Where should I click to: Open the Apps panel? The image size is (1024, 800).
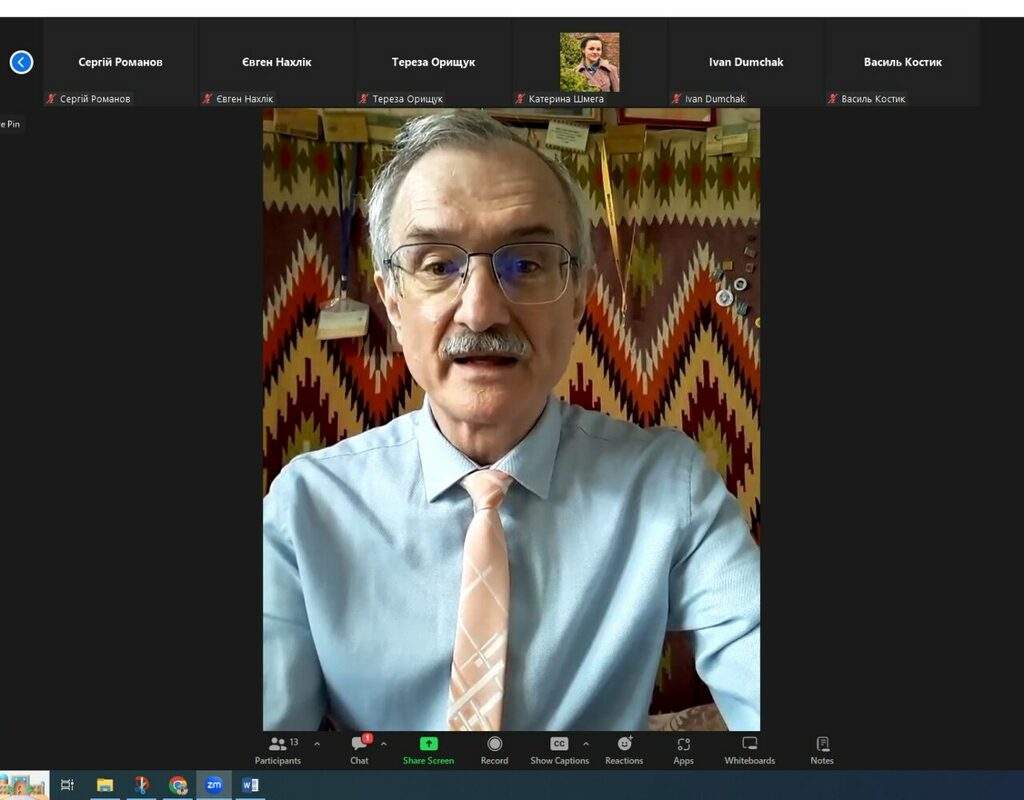tap(683, 750)
